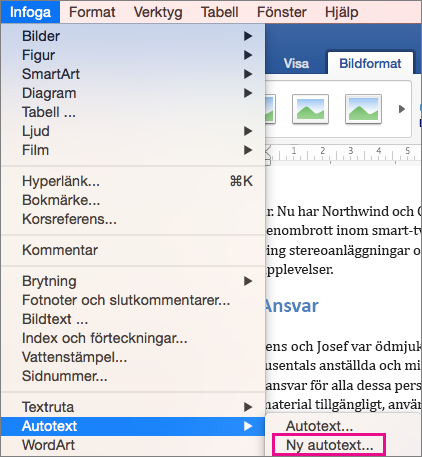Image resolution: width=422 pixels, height=457 pixels.
Task: Expand the Bilder submenu
Action: [x=133, y=36]
